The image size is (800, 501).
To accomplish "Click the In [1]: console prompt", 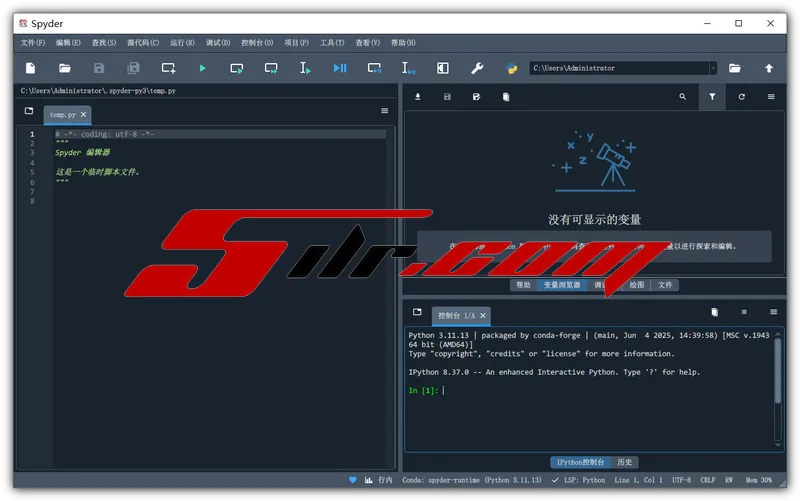I will tap(423, 390).
